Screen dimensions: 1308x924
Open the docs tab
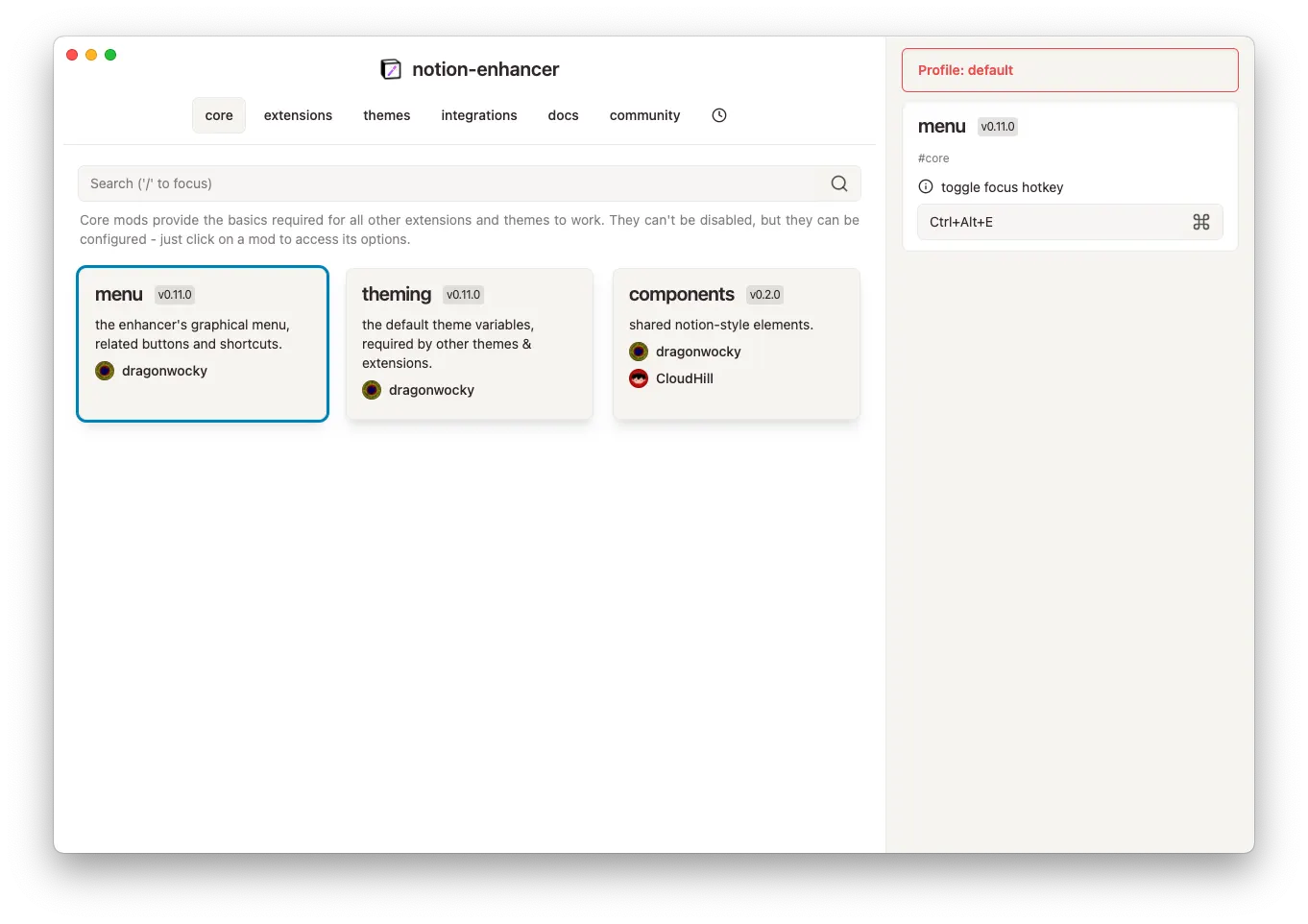coord(564,115)
